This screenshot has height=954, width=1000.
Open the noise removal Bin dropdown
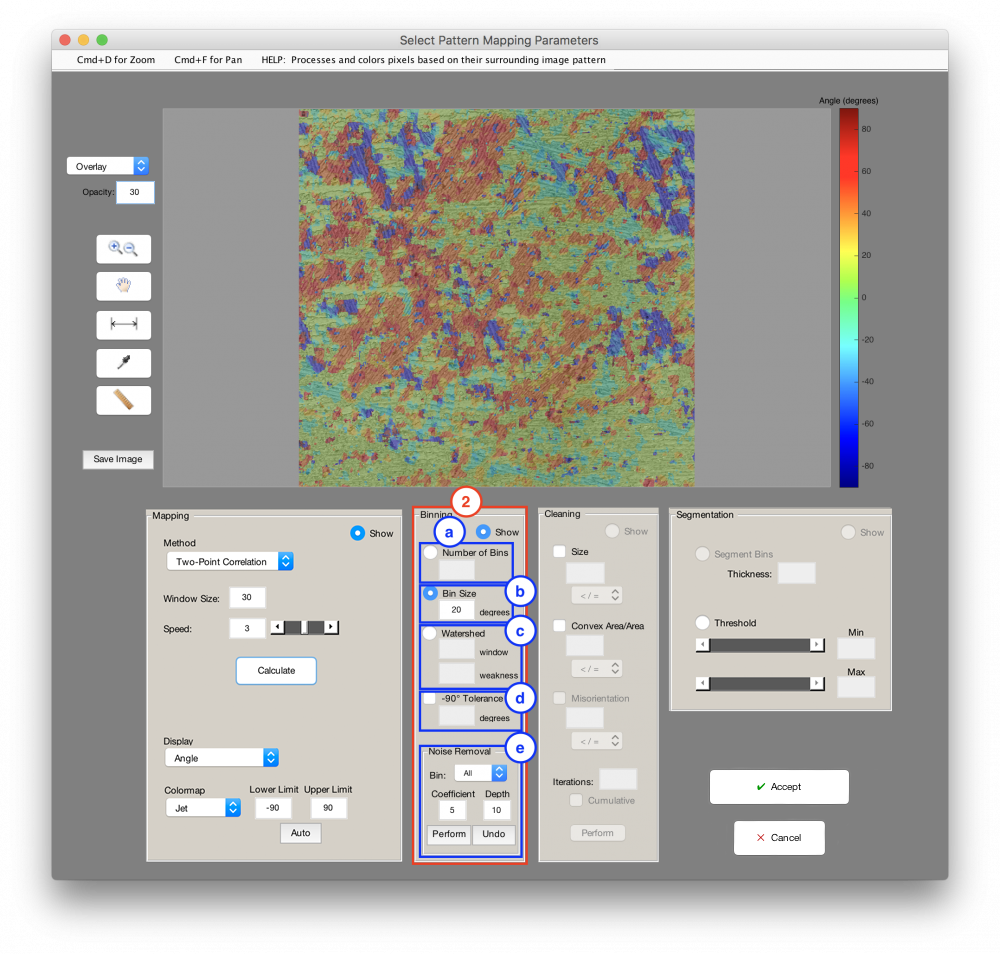pos(480,774)
